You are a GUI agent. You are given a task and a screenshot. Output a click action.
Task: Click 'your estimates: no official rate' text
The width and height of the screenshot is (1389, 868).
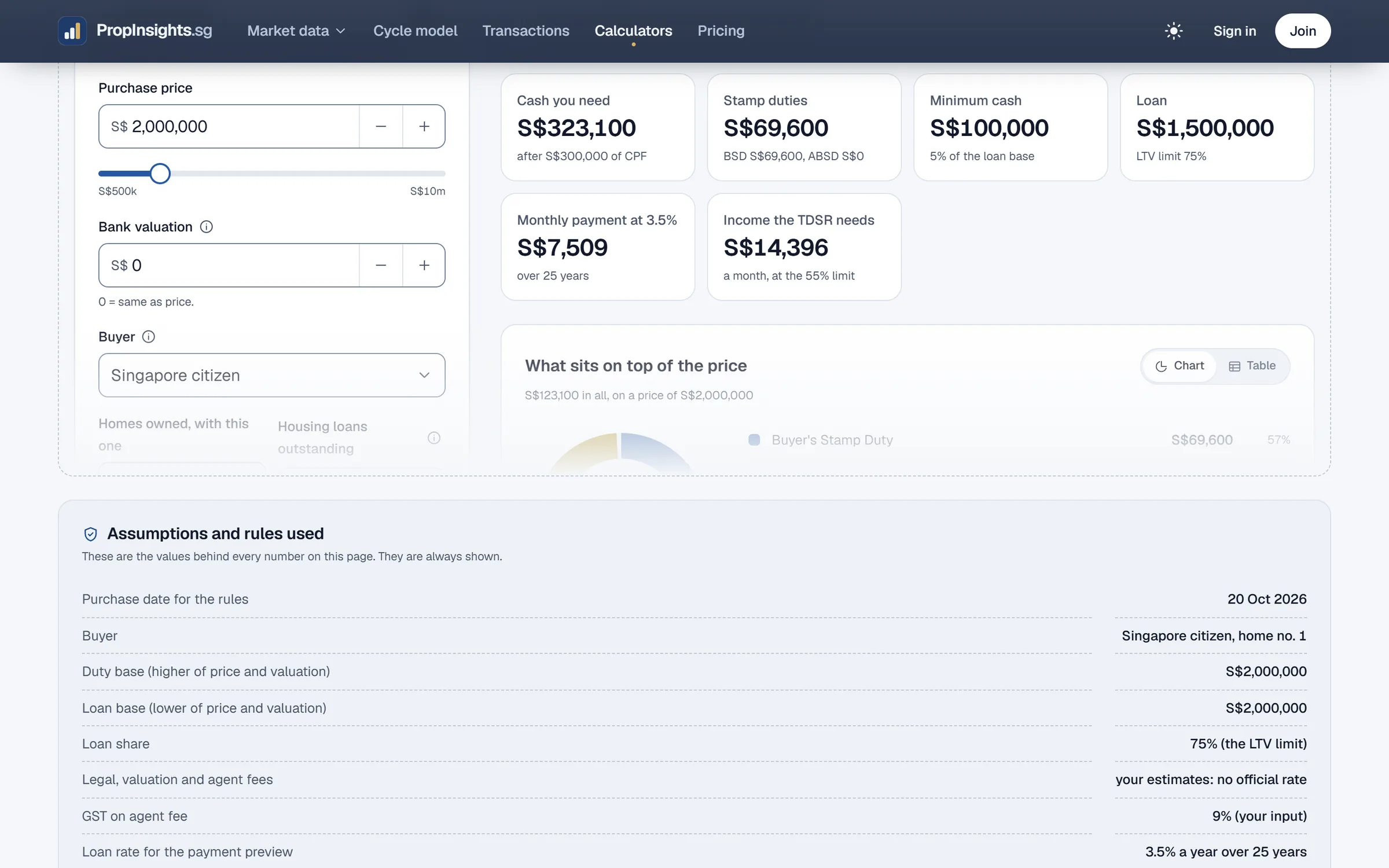(1211, 779)
